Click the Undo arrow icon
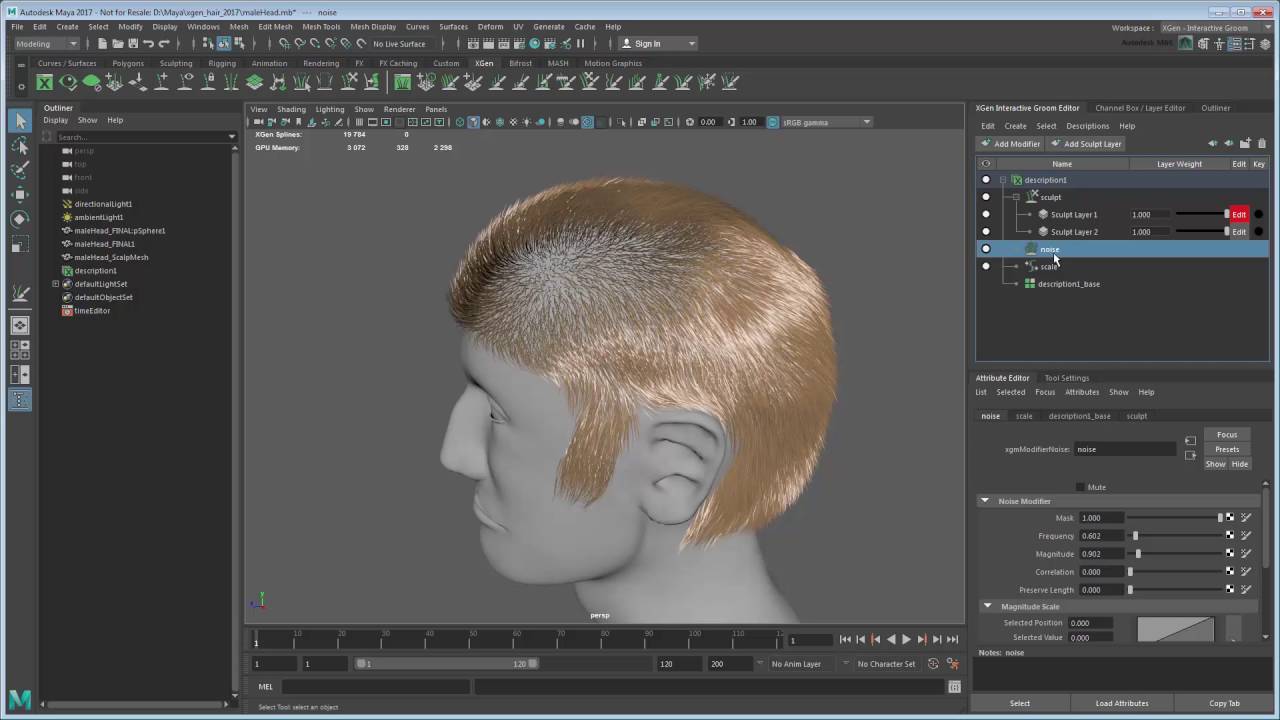 (x=148, y=44)
